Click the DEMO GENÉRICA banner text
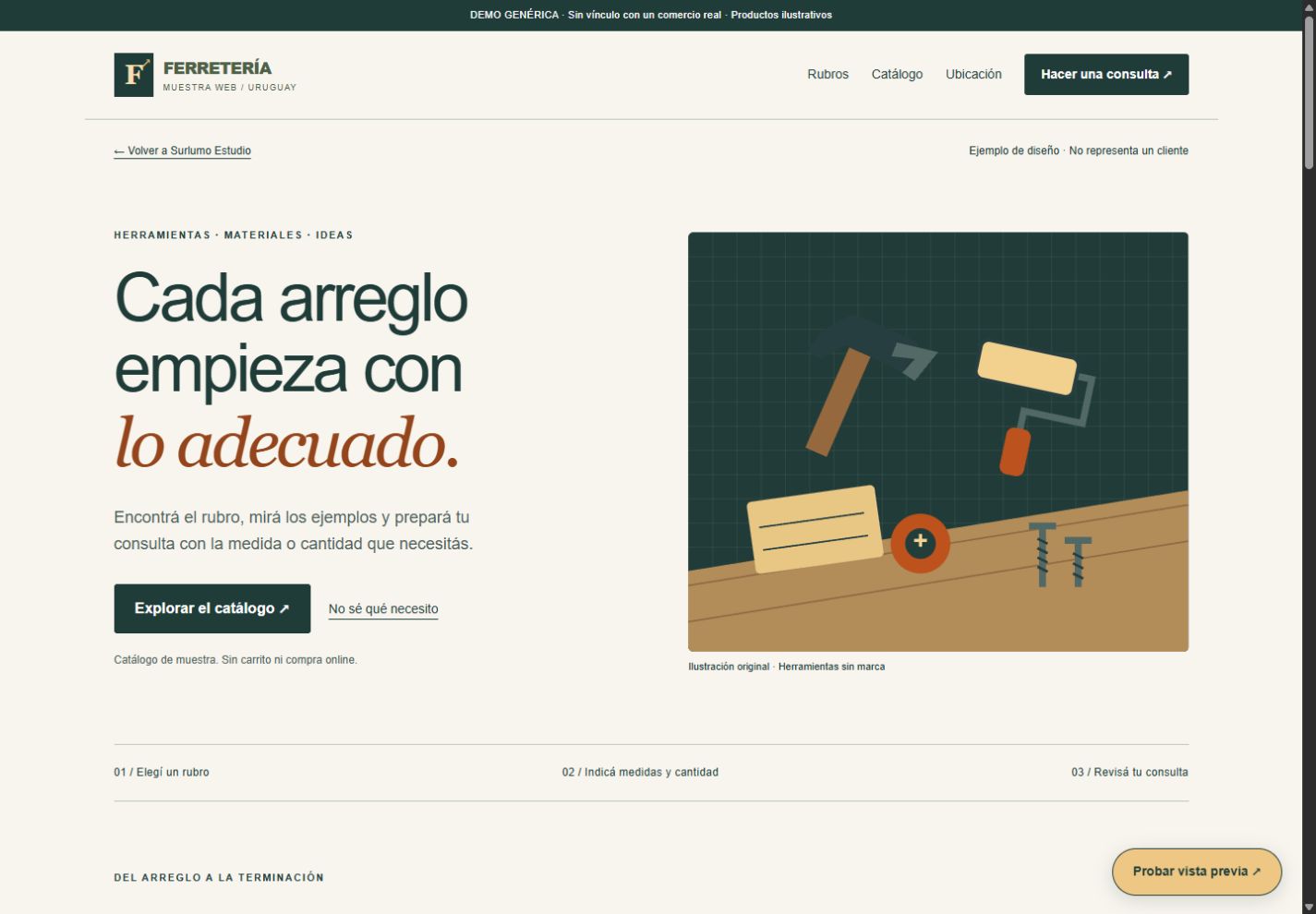Screen dimensions: 1316x914 pyautogui.click(x=651, y=15)
